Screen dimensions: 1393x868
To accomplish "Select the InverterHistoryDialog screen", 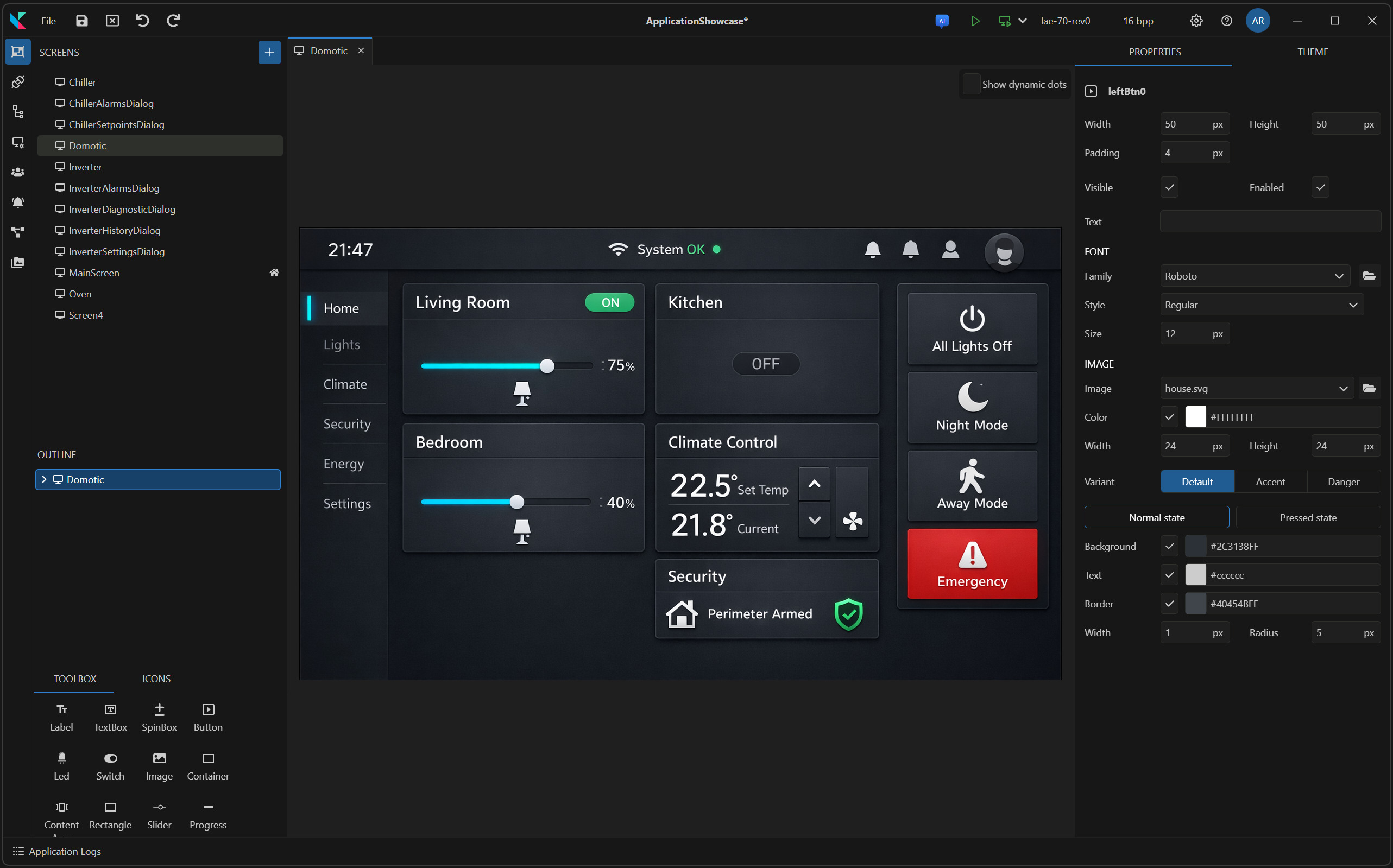I will [114, 230].
